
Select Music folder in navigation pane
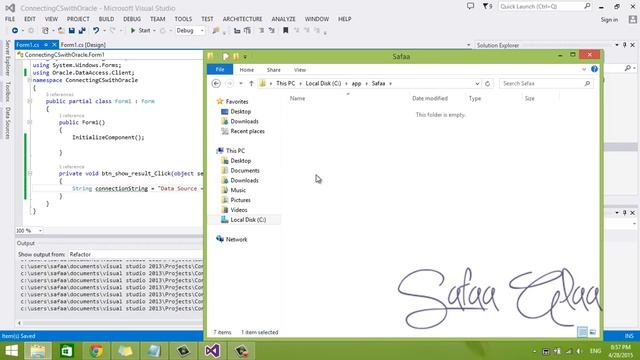tap(238, 190)
